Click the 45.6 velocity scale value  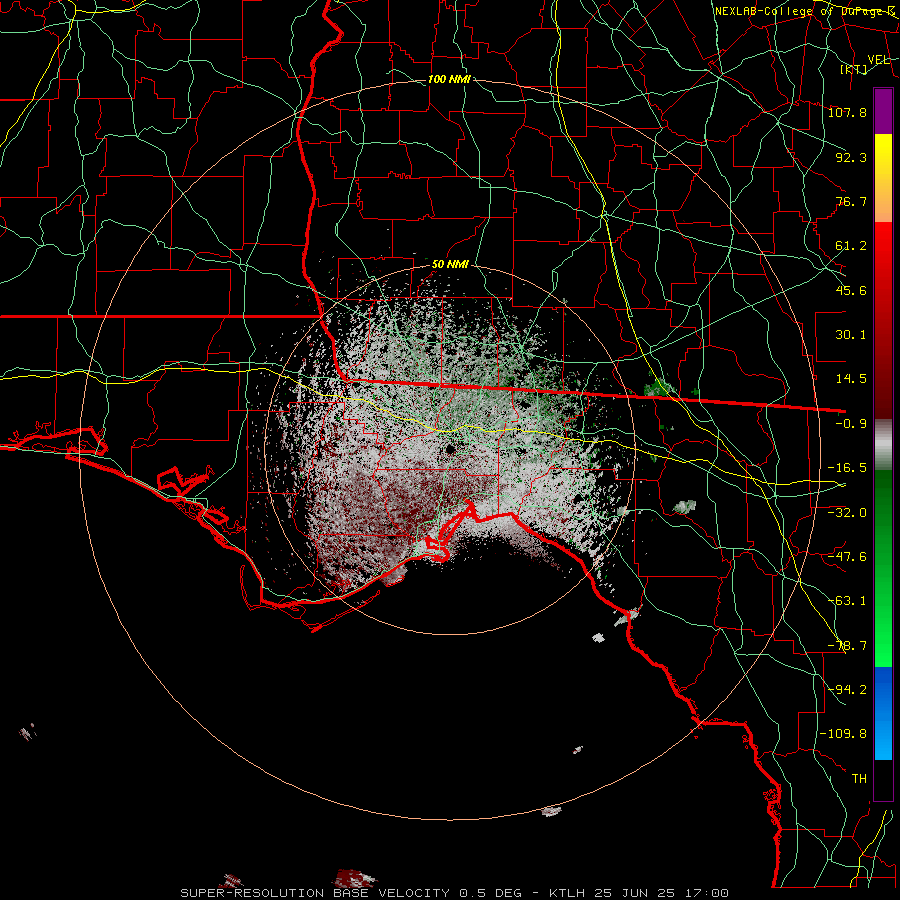tap(851, 290)
